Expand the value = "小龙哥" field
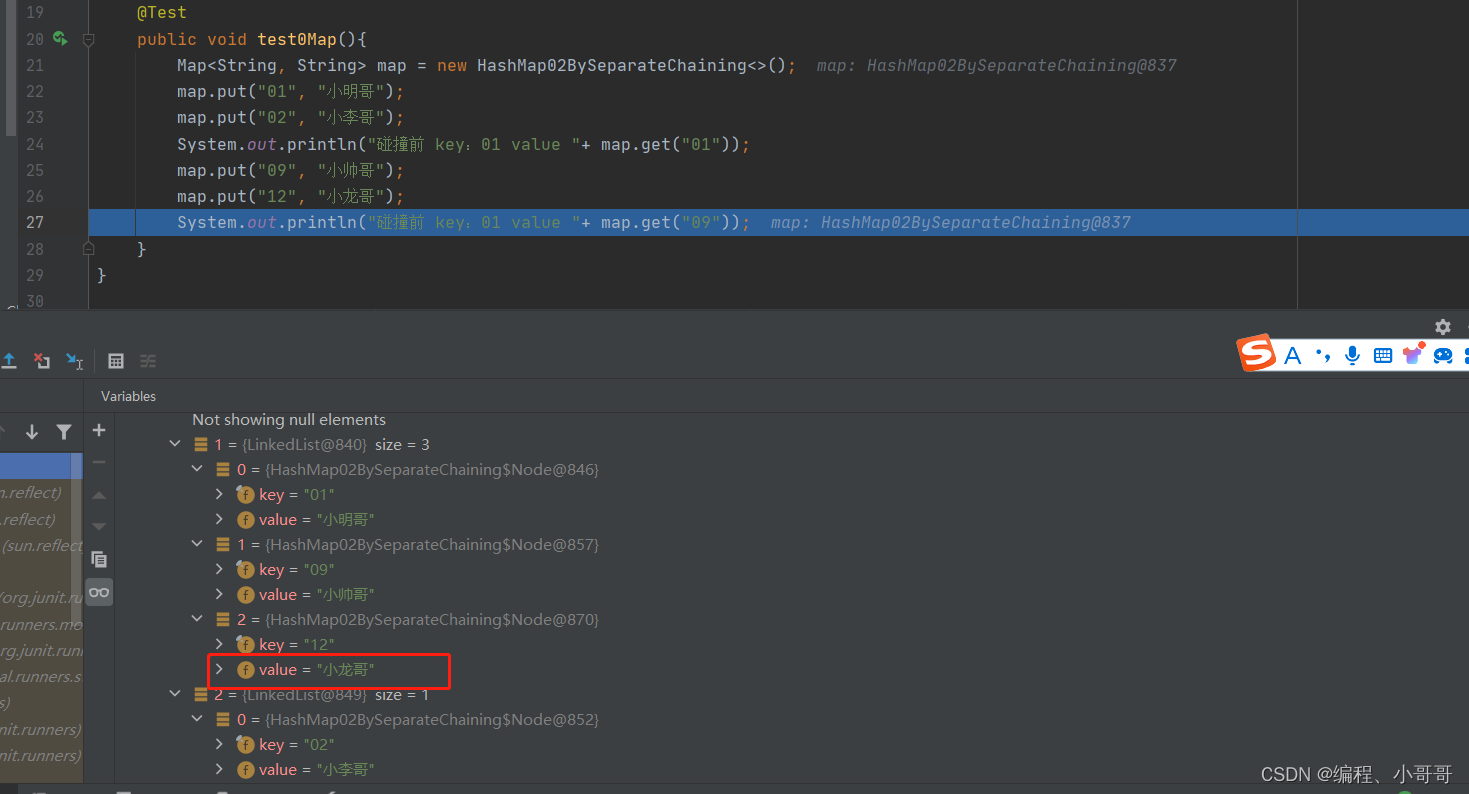This screenshot has height=794, width=1469. 220,669
